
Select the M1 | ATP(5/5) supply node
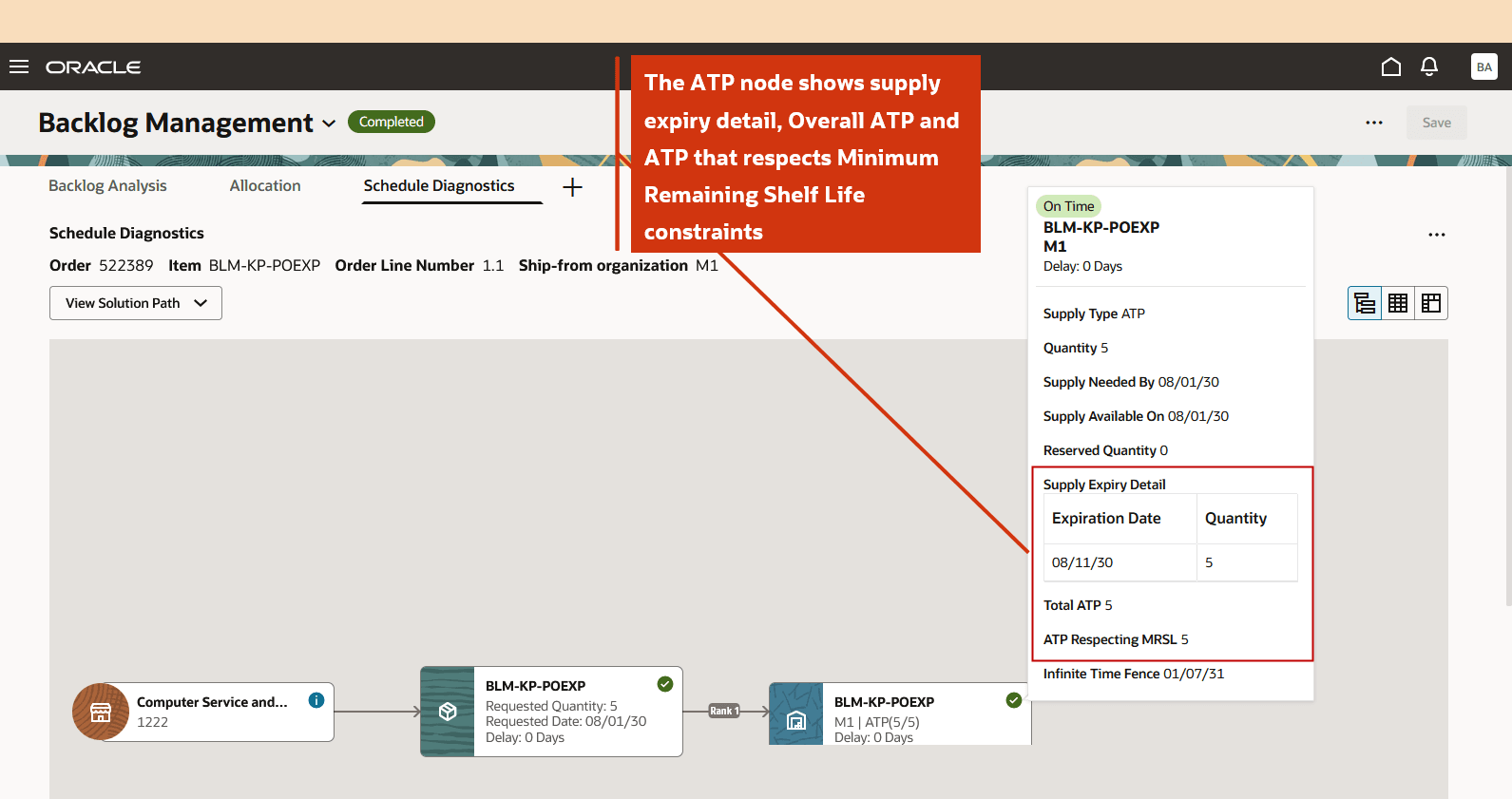point(900,713)
